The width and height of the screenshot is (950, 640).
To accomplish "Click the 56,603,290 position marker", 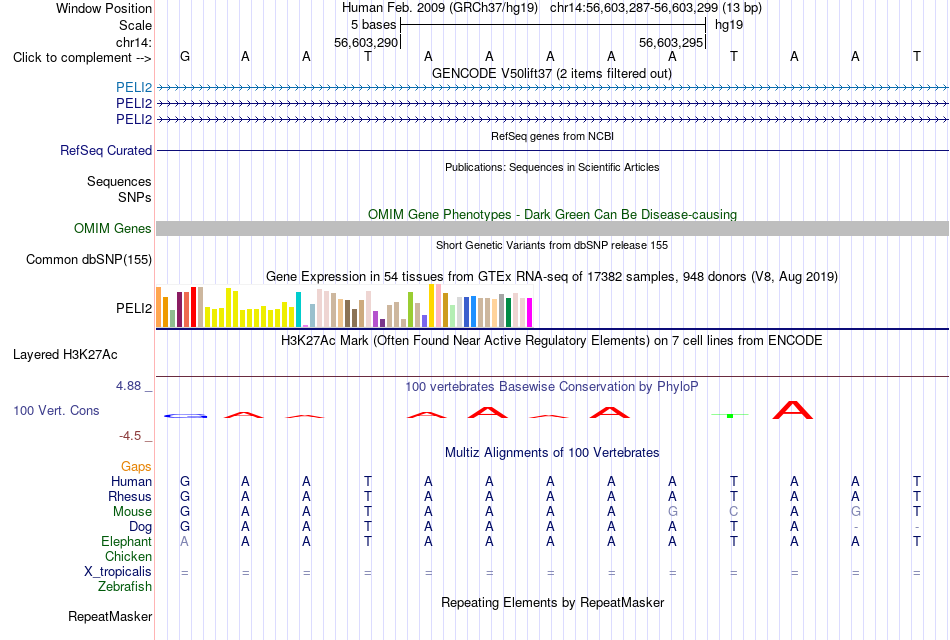I will point(366,42).
